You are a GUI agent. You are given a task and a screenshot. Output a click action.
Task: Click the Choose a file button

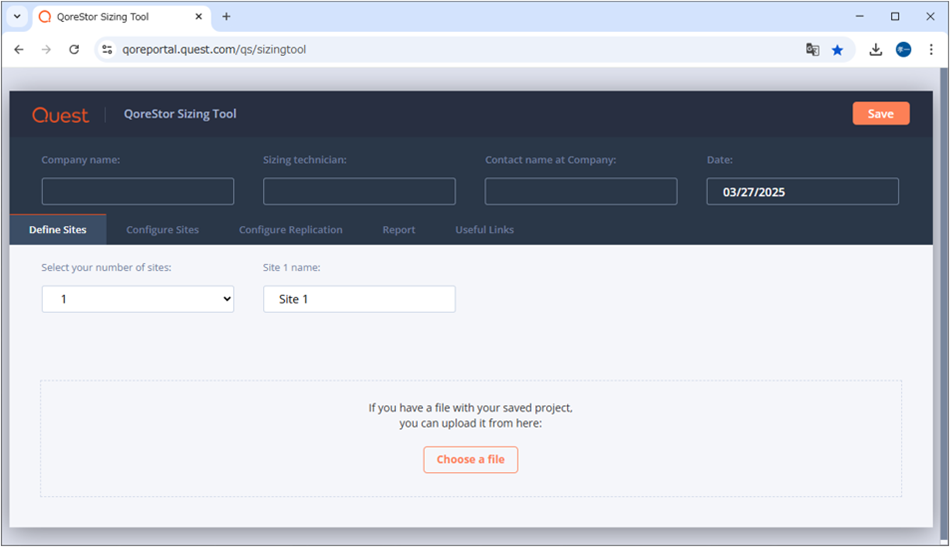click(x=471, y=460)
